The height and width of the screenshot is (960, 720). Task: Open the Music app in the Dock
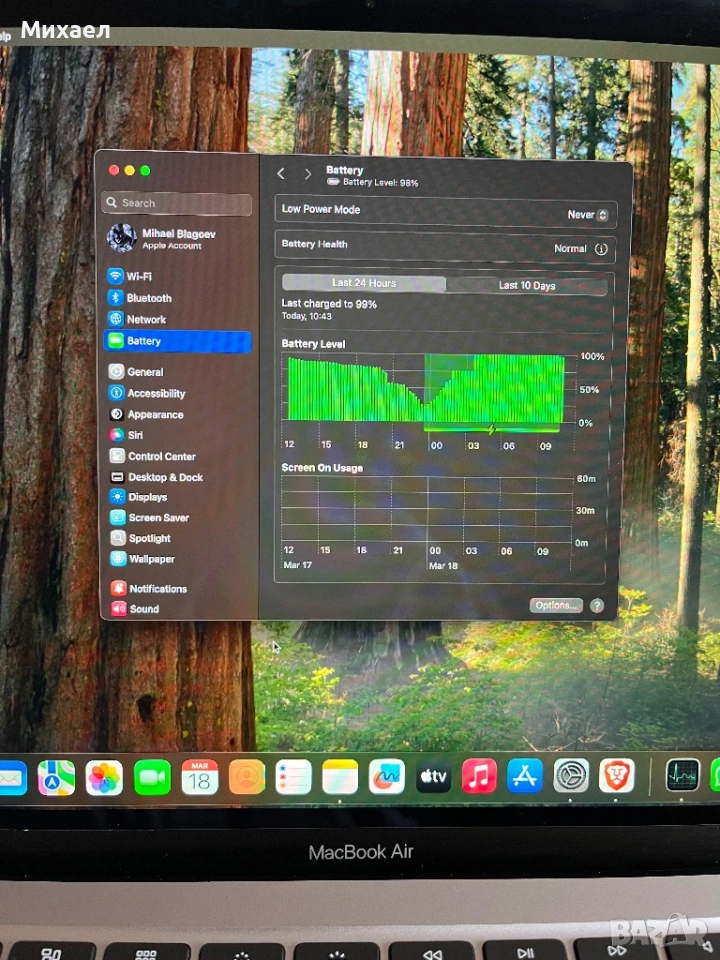[x=479, y=776]
